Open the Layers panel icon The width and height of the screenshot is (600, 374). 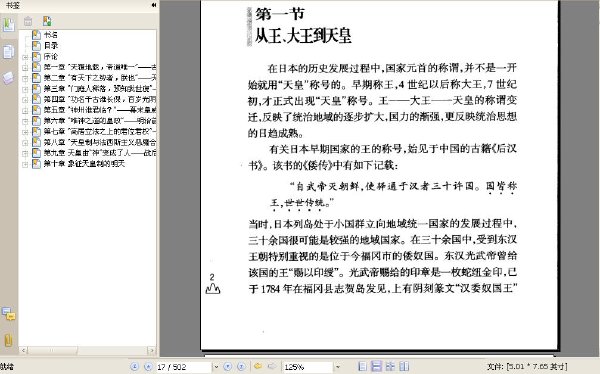coord(8,78)
